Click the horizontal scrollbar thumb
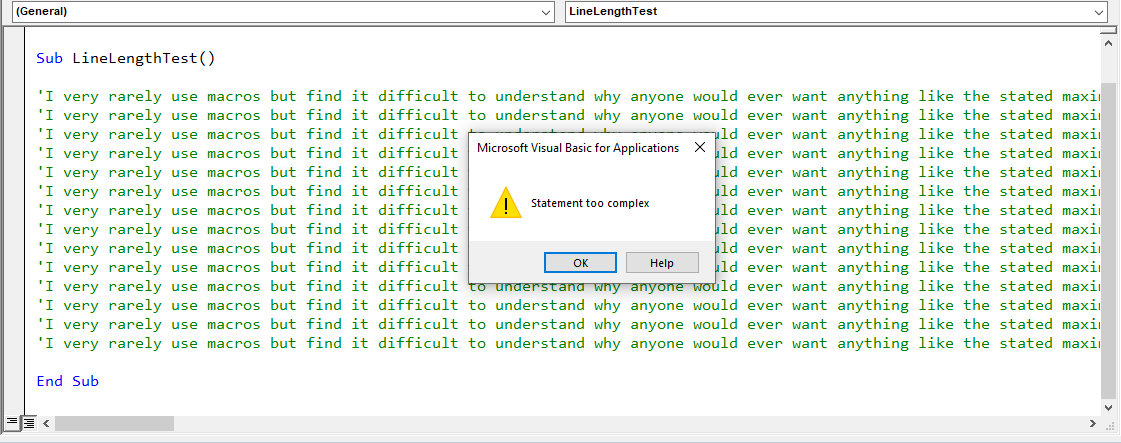 (114, 424)
